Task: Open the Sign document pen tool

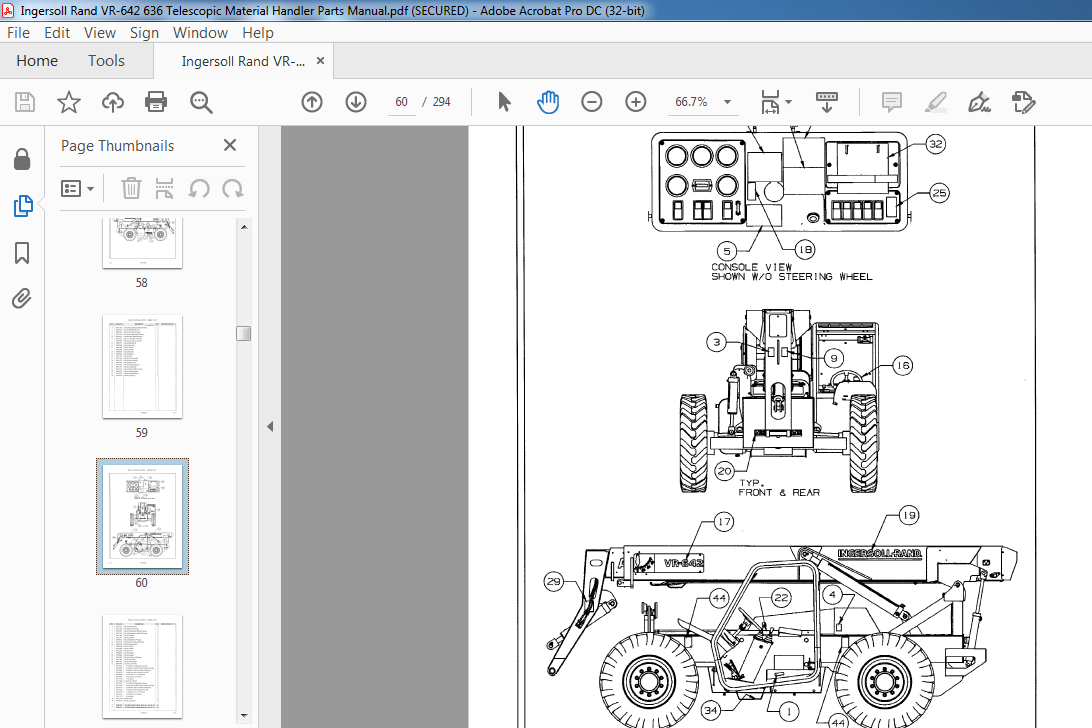Action: [979, 102]
